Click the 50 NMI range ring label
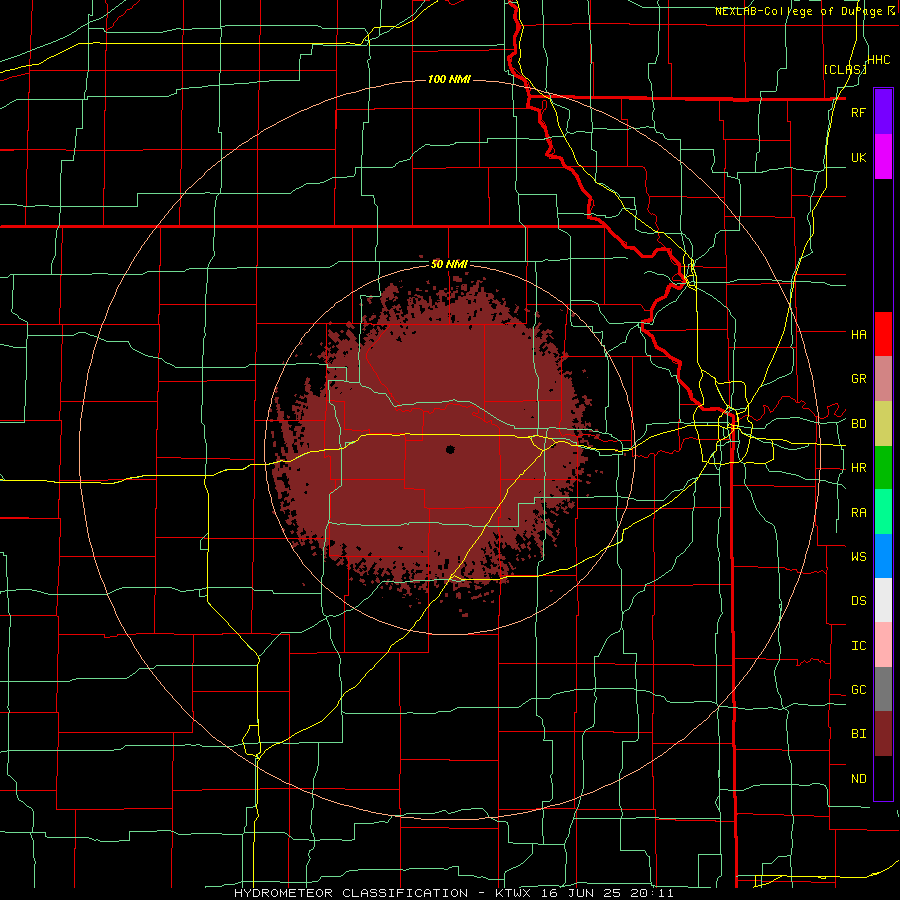This screenshot has height=900, width=900. pos(449,264)
